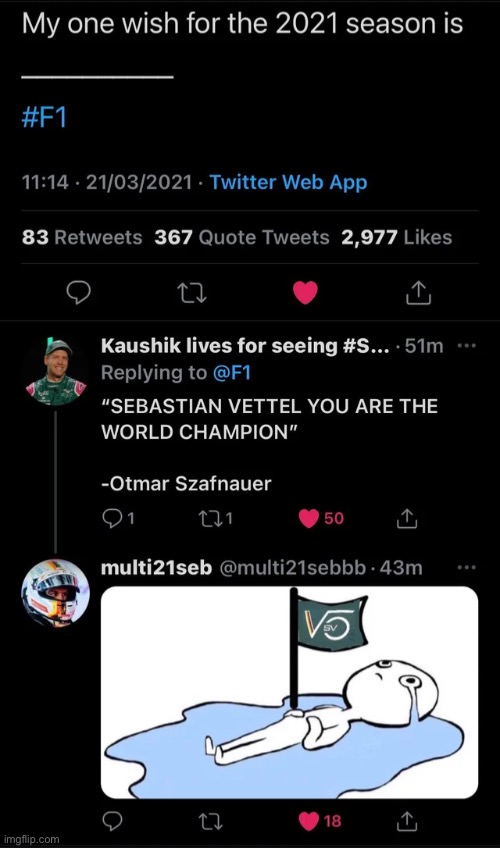The height and width of the screenshot is (848, 500).
Task: Open the @F1 mention in reply
Action: click(x=232, y=373)
